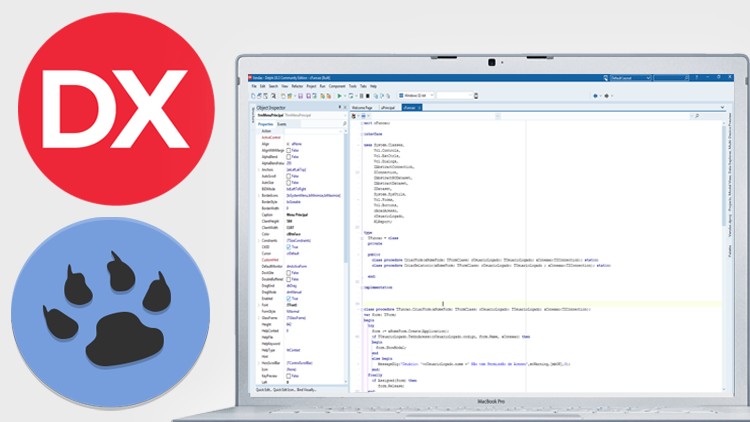Click the Open Project folder toolbar icon
This screenshot has height=422, width=750.
coord(289,96)
